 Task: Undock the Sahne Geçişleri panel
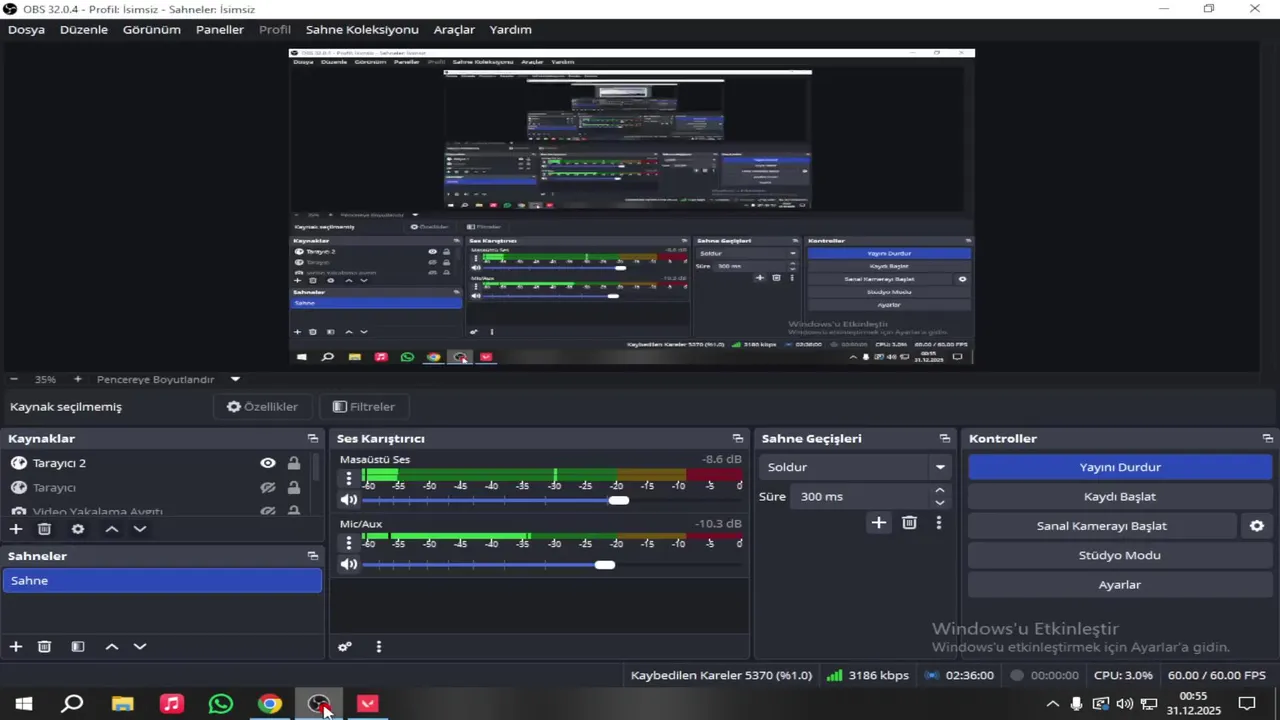click(945, 439)
